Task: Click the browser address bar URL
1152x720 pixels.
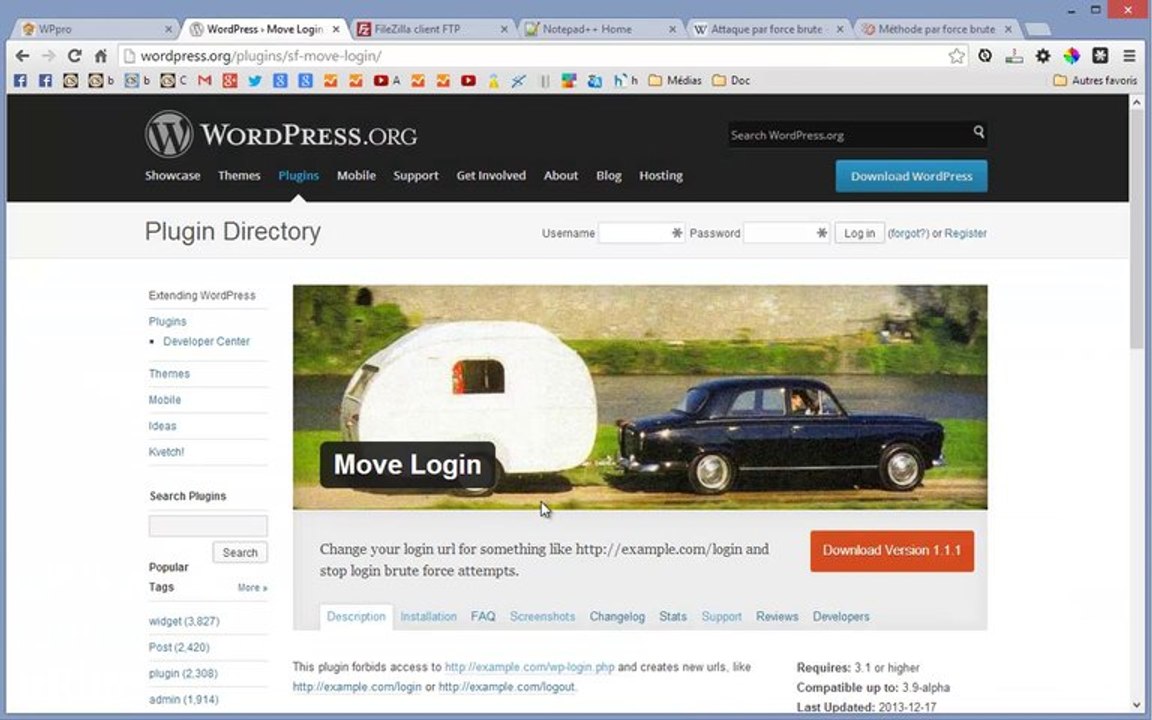Action: pos(261,56)
